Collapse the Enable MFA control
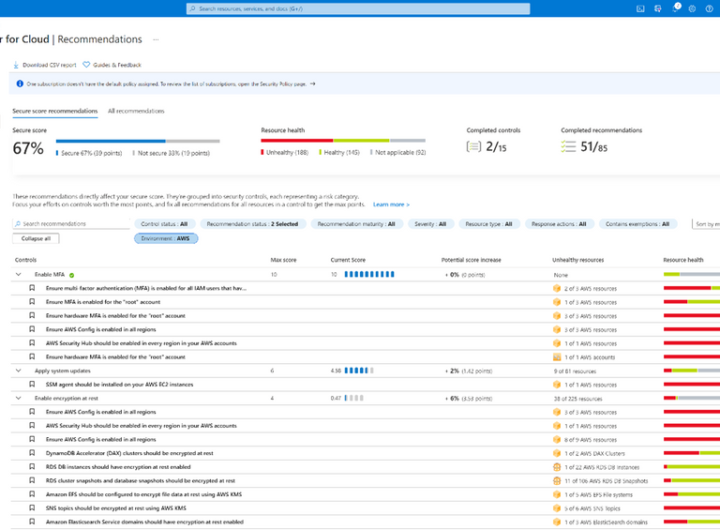This screenshot has width=720, height=530. coord(18,275)
